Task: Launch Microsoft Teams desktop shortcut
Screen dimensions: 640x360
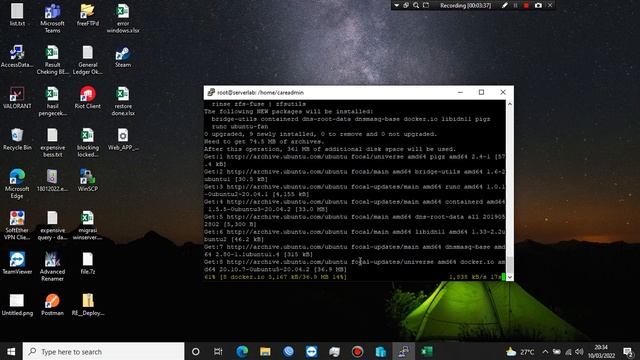Action: (52, 18)
